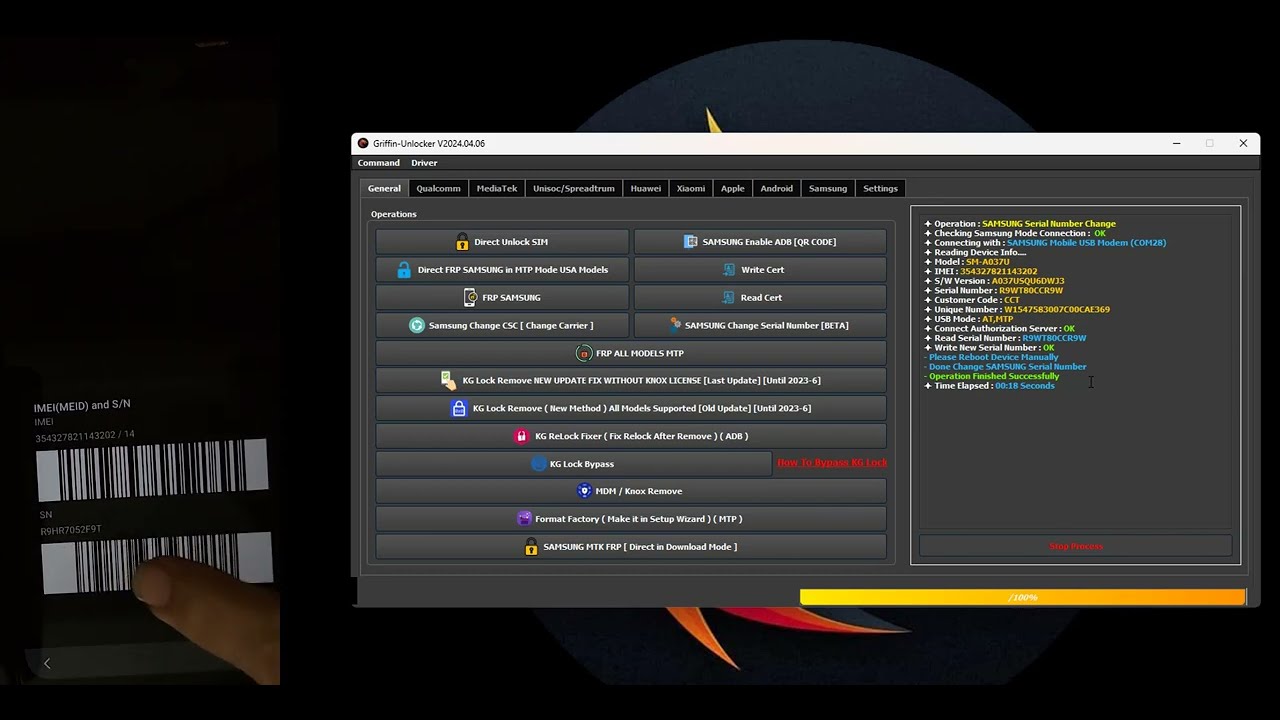Click the shield icon on MDM / Knox Remove
1280x720 pixels.
tap(584, 491)
